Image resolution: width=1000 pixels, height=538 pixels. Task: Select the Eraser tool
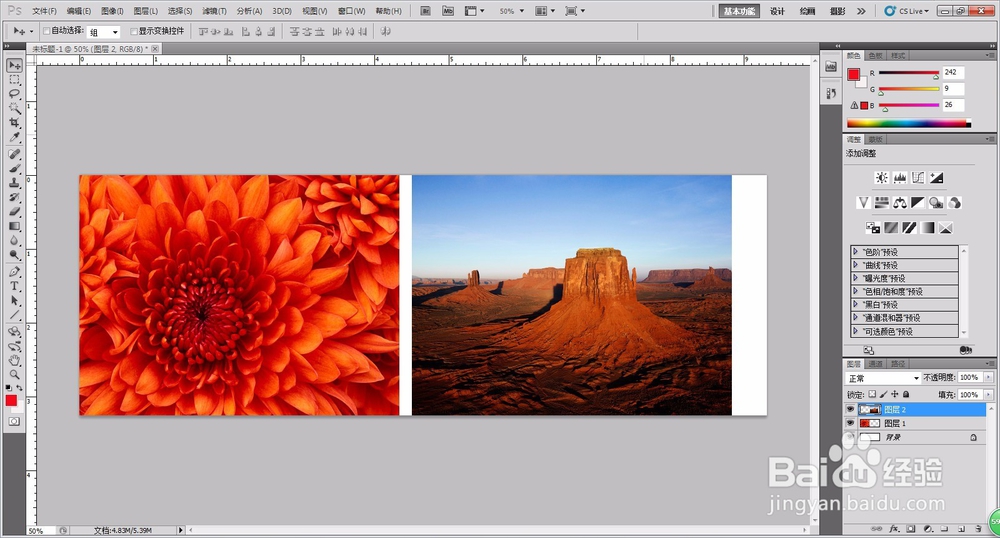click(14, 212)
